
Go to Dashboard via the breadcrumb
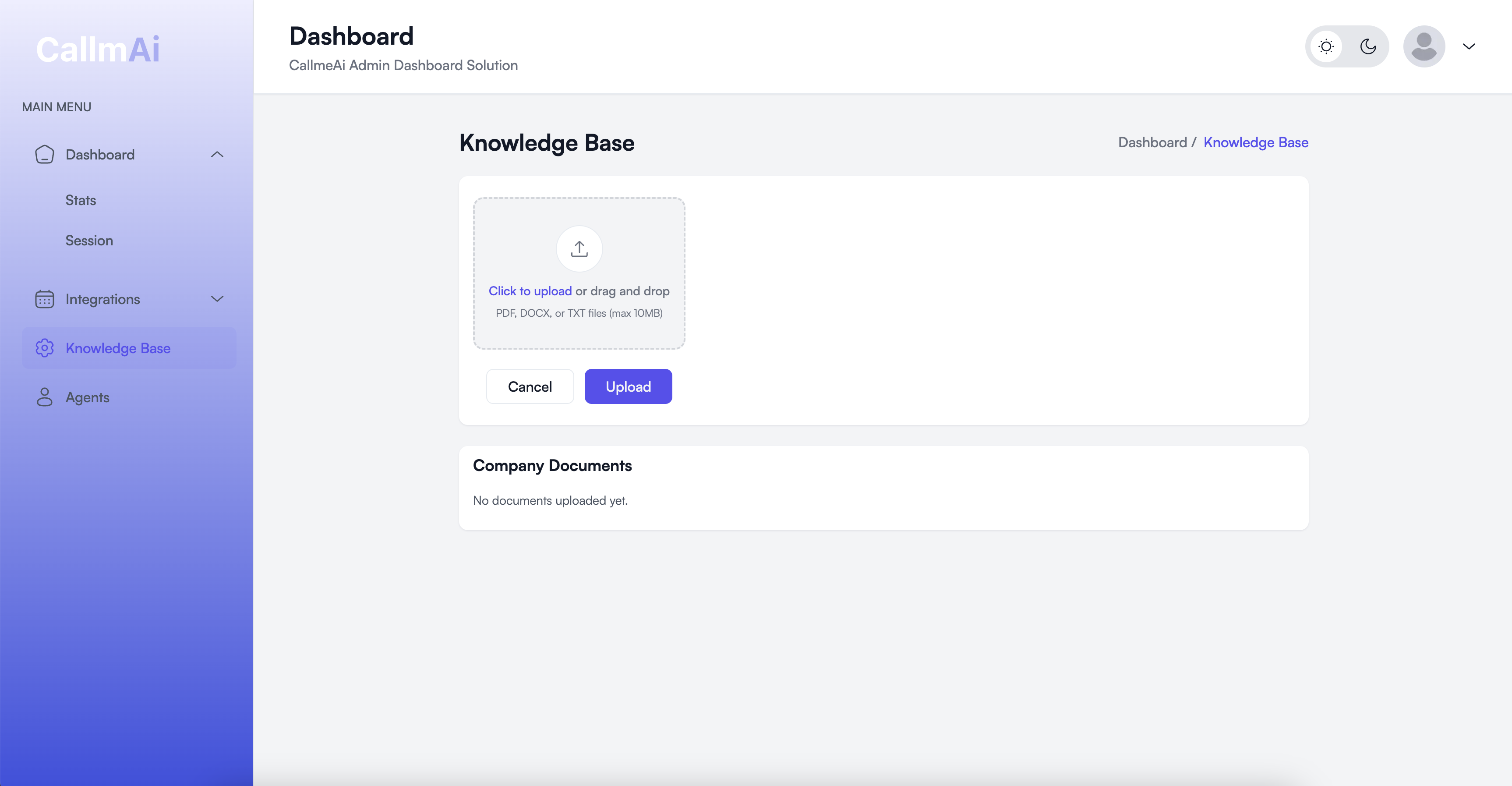(x=1152, y=143)
